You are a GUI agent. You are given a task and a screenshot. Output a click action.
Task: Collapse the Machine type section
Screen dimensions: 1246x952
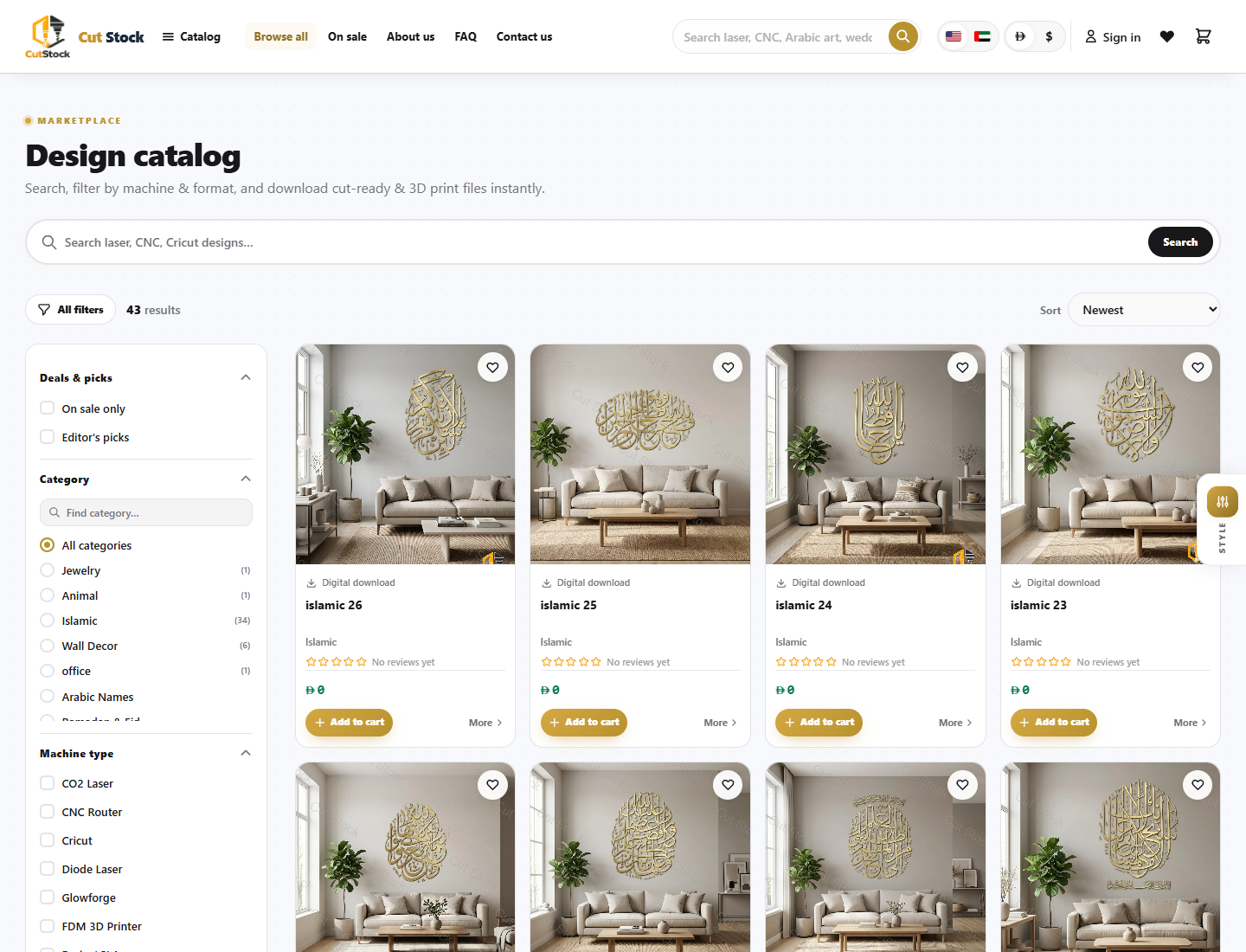[x=246, y=753]
